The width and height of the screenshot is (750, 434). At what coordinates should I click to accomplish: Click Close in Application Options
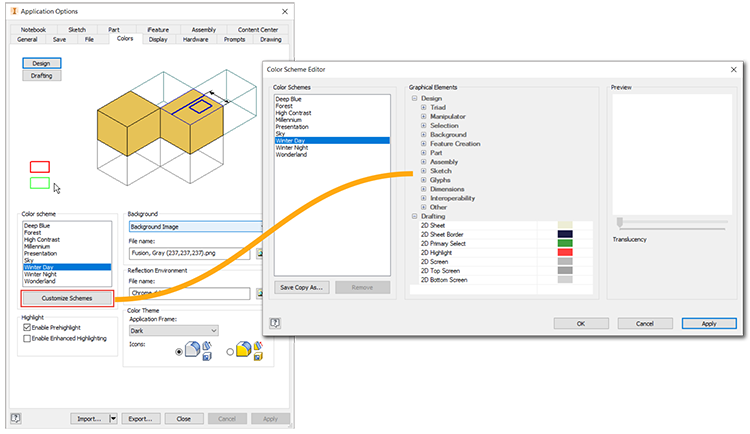tap(184, 419)
